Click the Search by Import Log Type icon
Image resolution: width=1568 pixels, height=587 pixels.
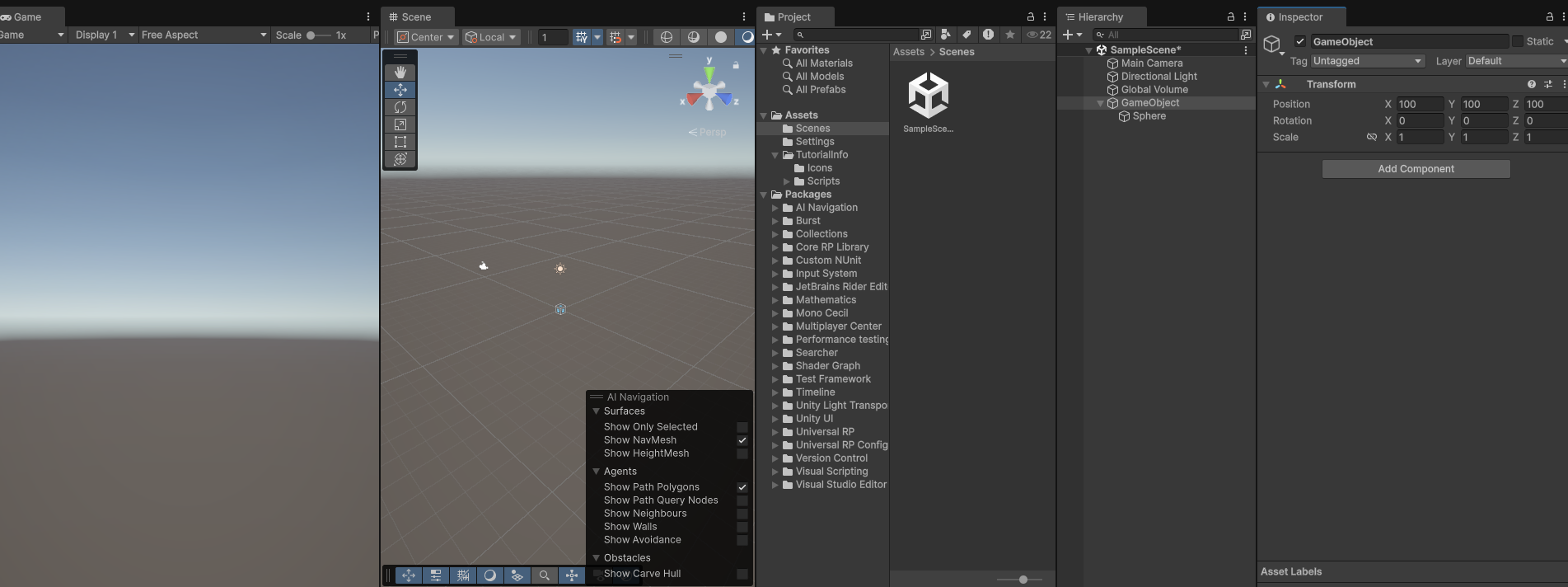point(988,35)
